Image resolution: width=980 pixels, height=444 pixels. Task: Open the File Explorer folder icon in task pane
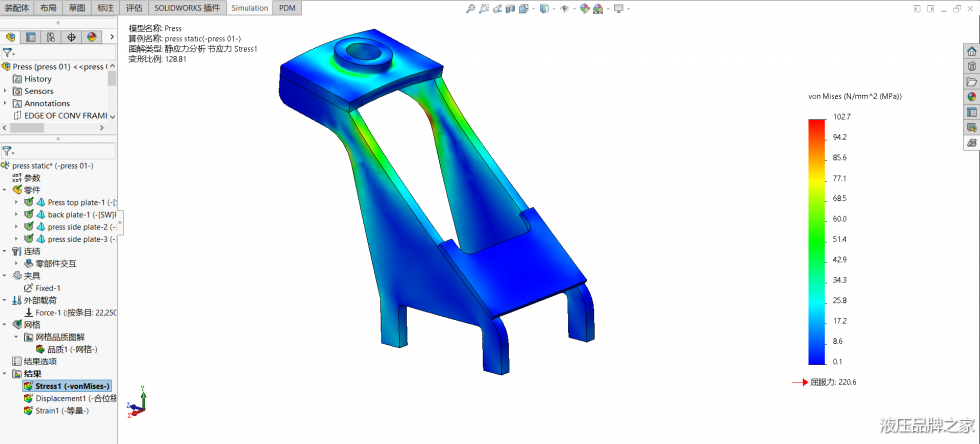970,82
